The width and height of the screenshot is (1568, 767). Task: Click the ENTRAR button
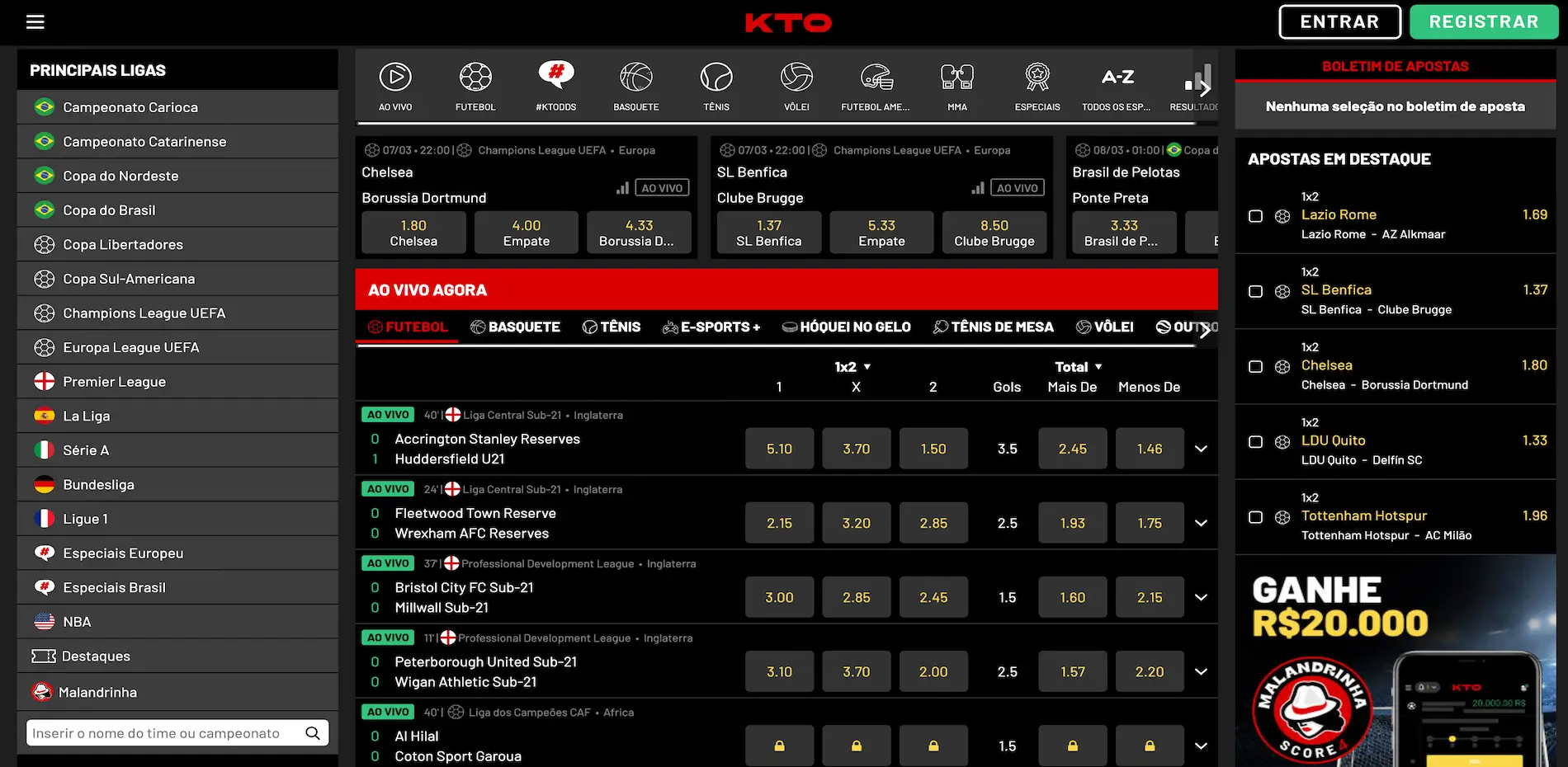coord(1339,21)
